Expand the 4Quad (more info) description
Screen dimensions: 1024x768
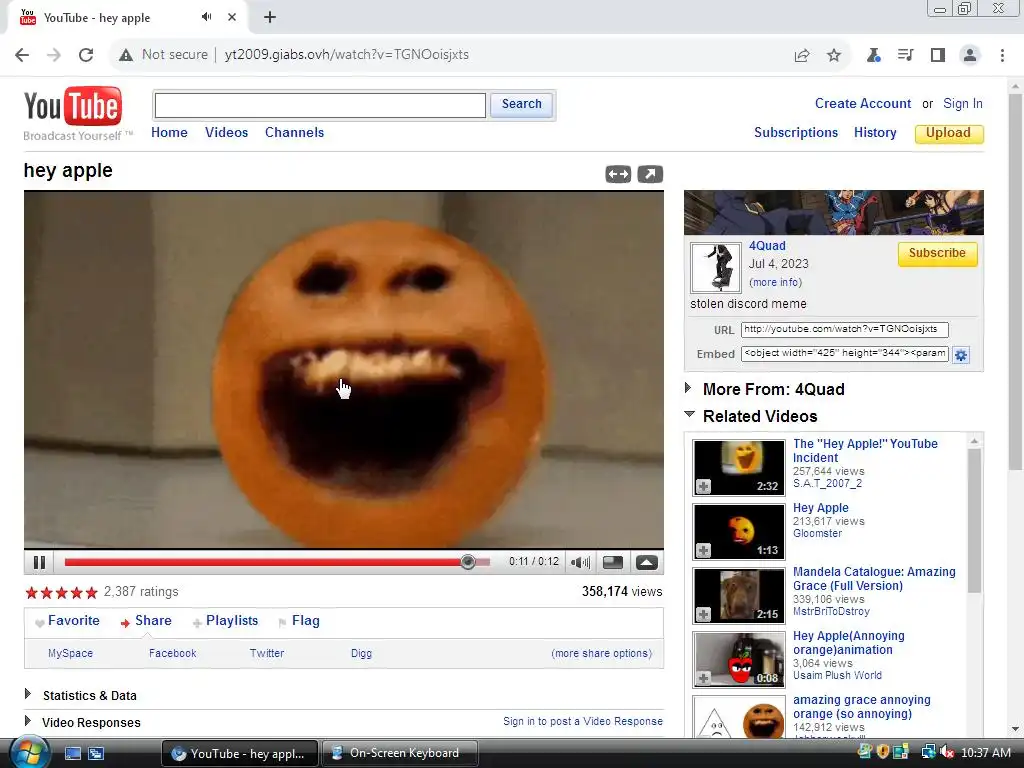[x=775, y=282]
